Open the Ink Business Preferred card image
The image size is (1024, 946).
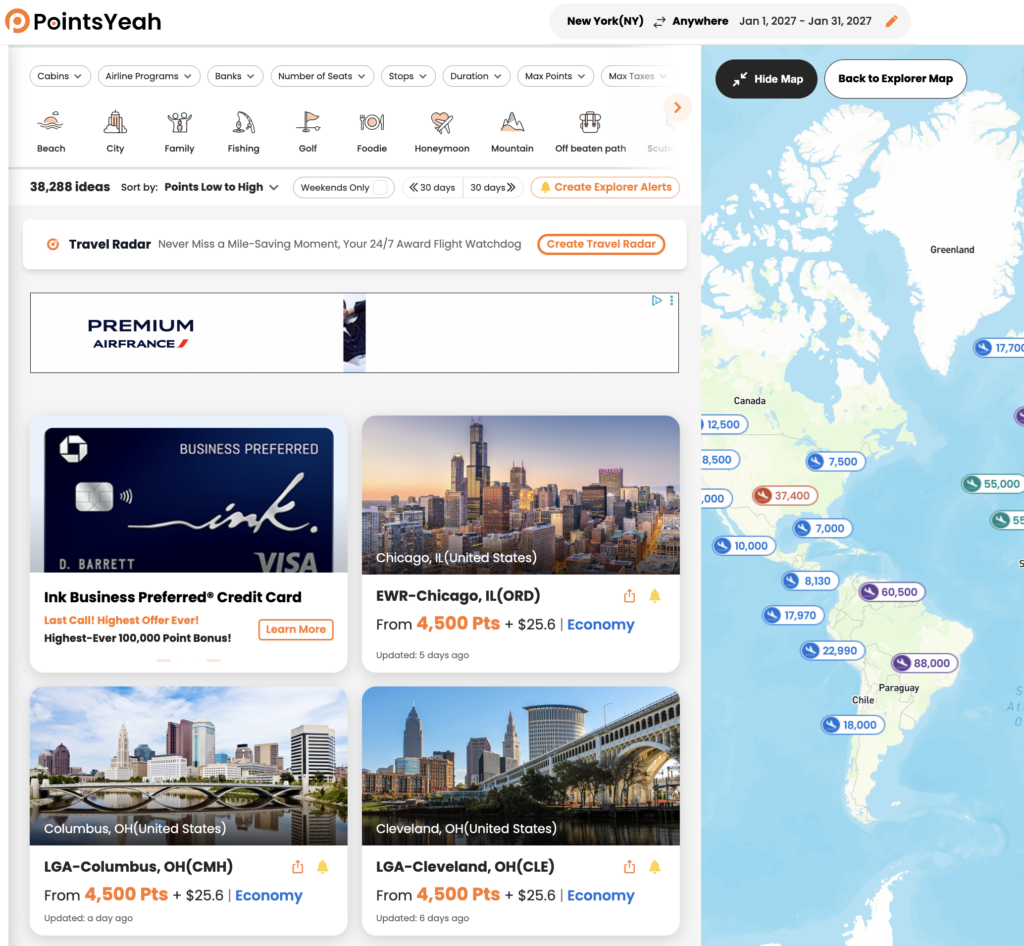click(x=189, y=500)
